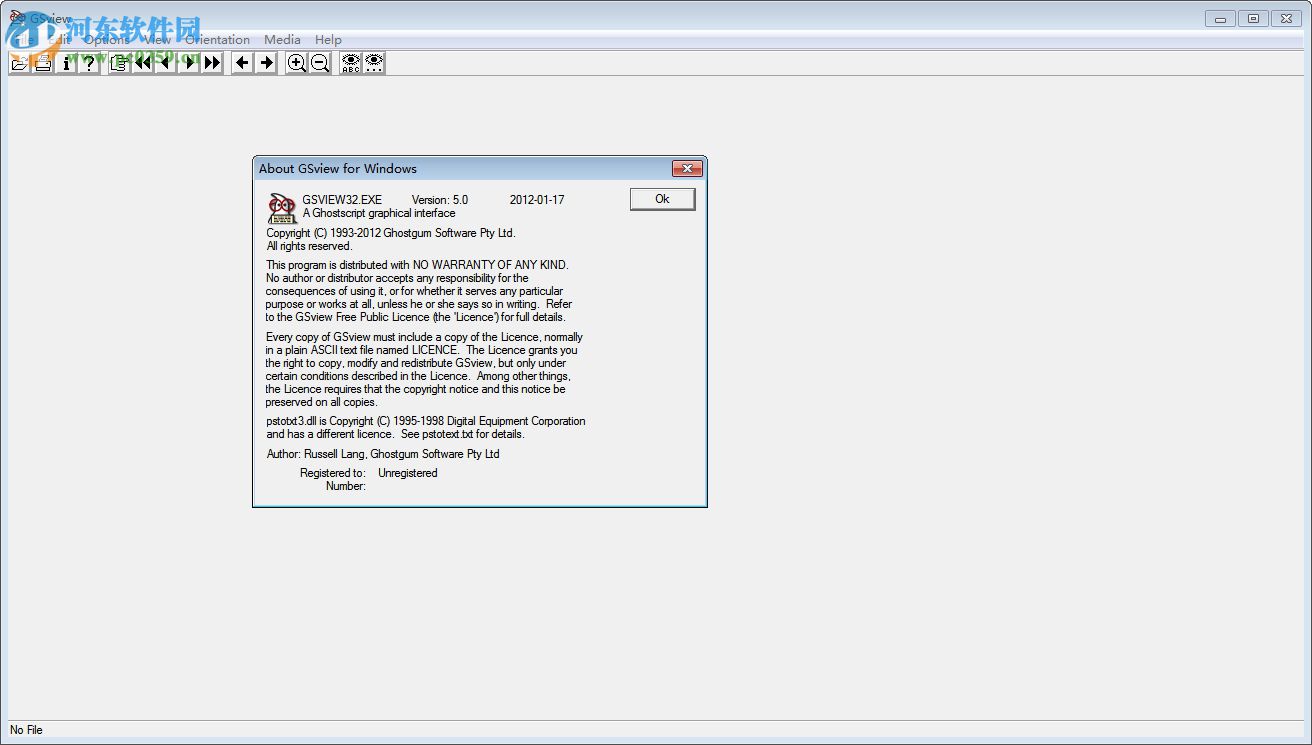Click the Print toolbar icon

point(43,62)
